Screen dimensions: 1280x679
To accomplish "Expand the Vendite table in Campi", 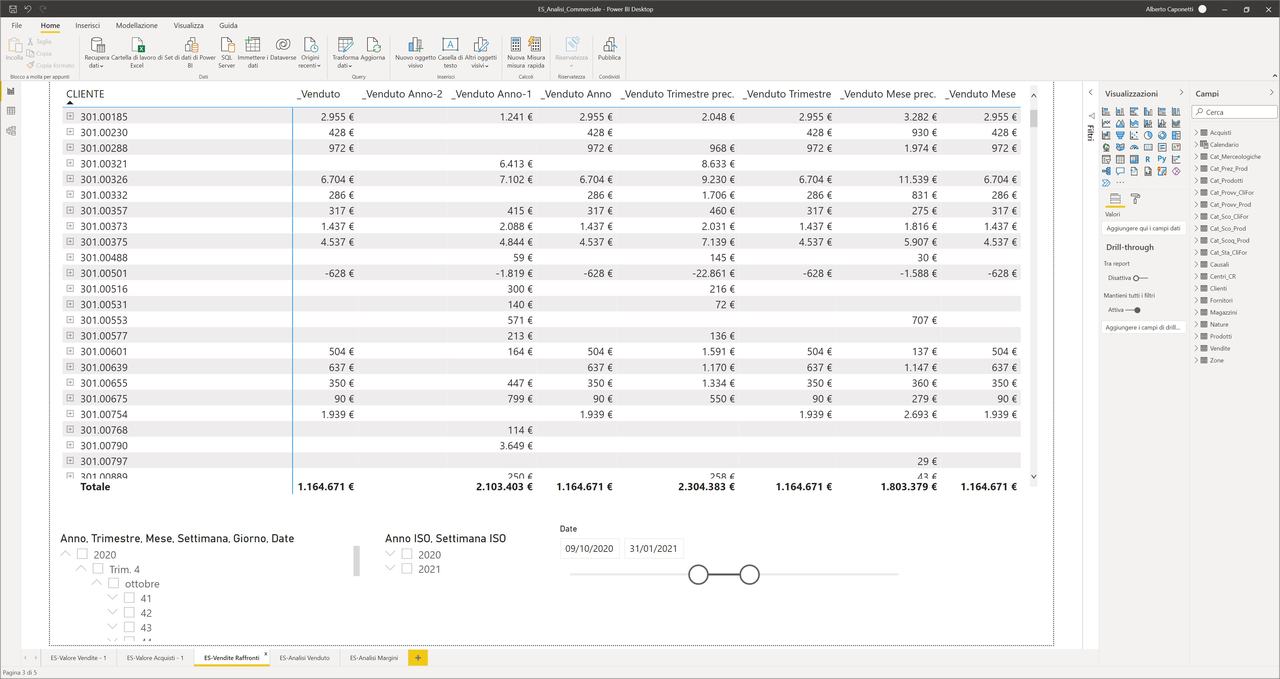I will pyautogui.click(x=1197, y=348).
